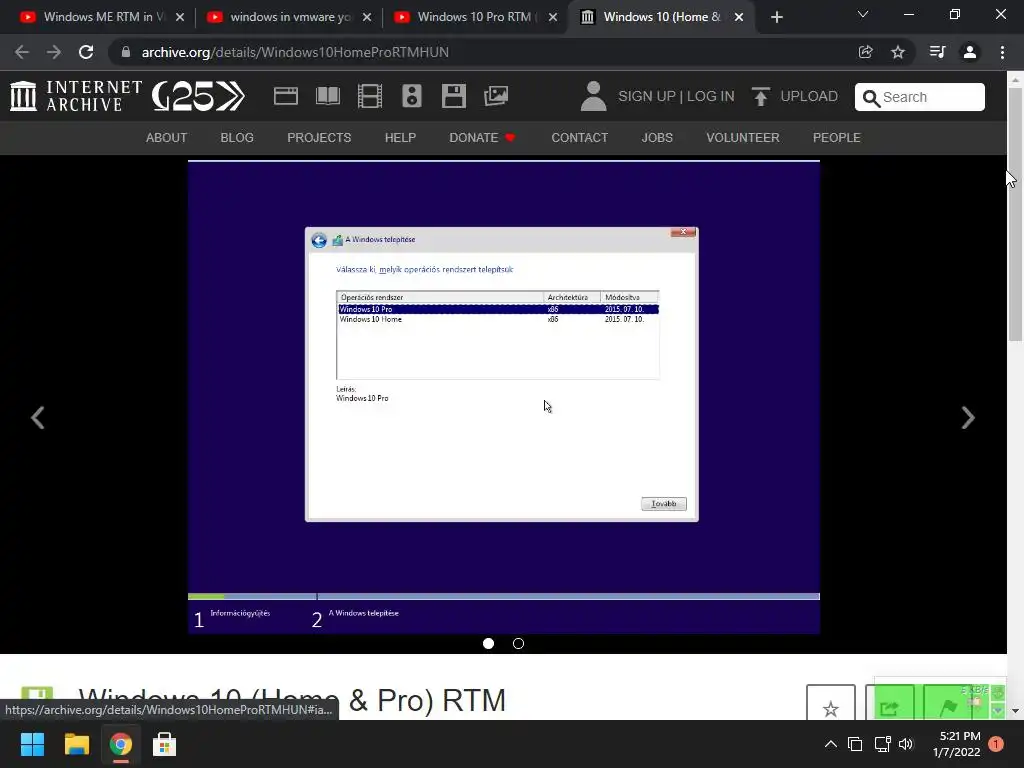Open the Software floppy disk icon
1024x768 pixels.
click(453, 96)
